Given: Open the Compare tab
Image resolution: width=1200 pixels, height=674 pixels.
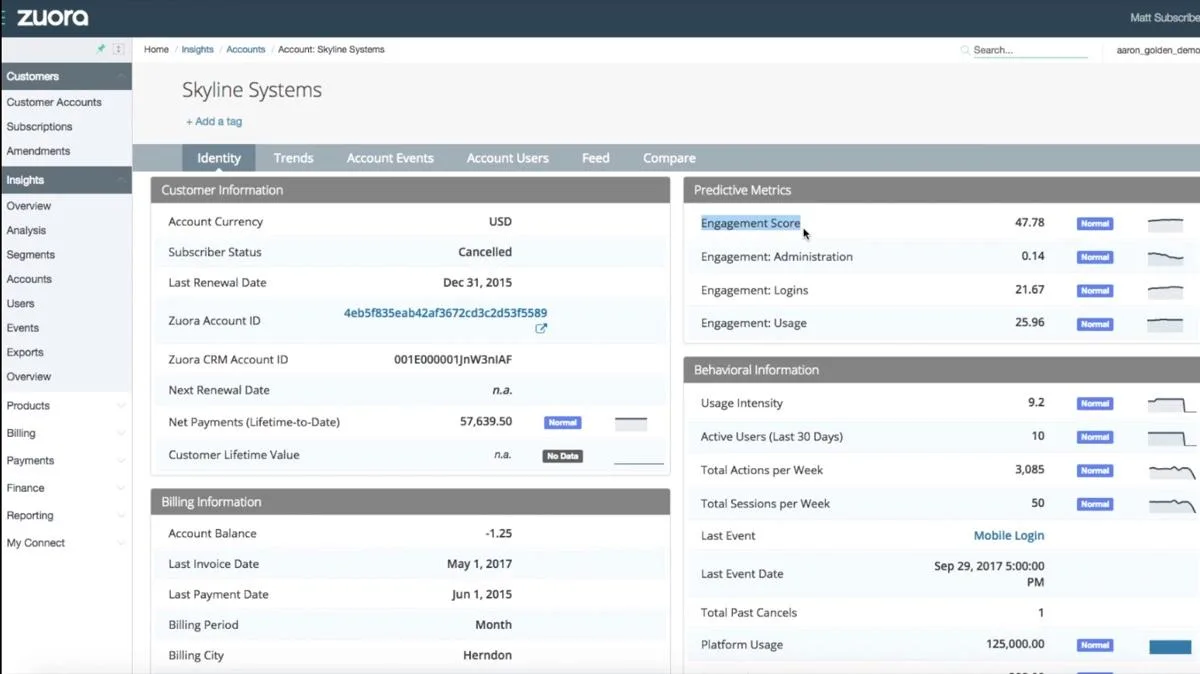Looking at the screenshot, I should coord(669,158).
